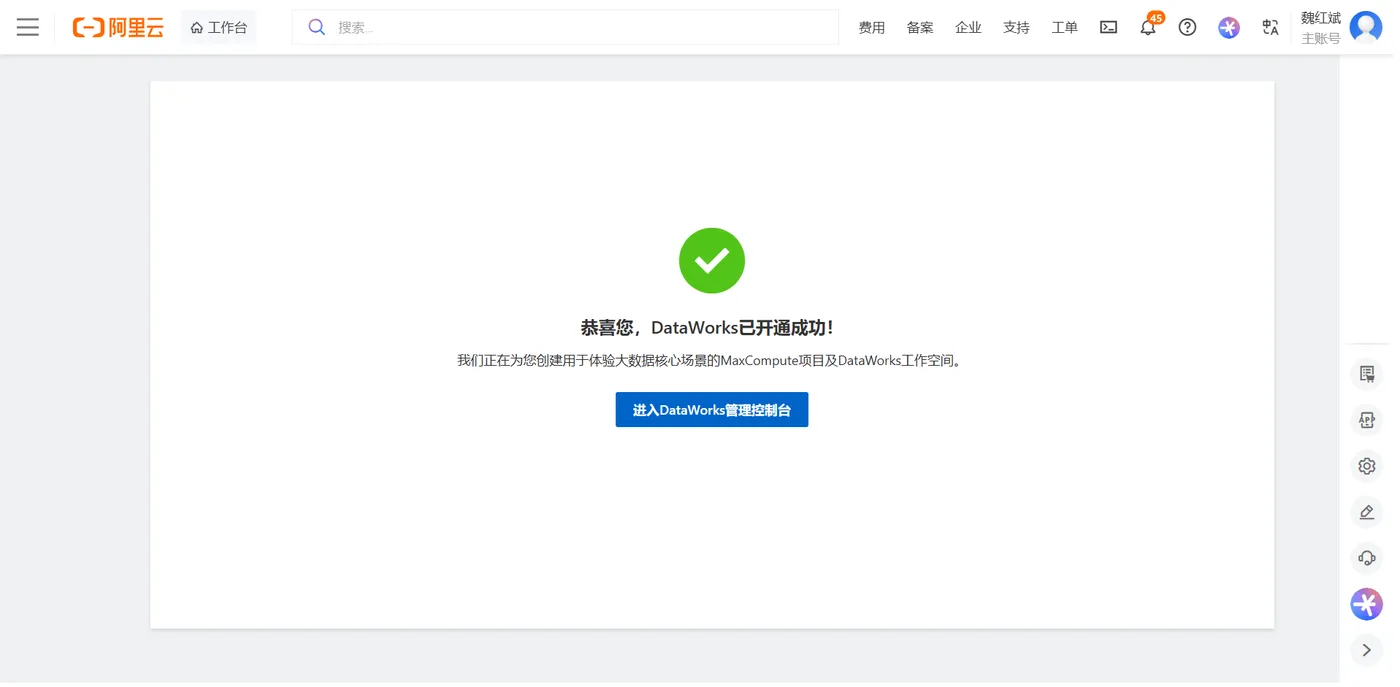Launch Cloud Shell terminal icon

click(x=1108, y=27)
